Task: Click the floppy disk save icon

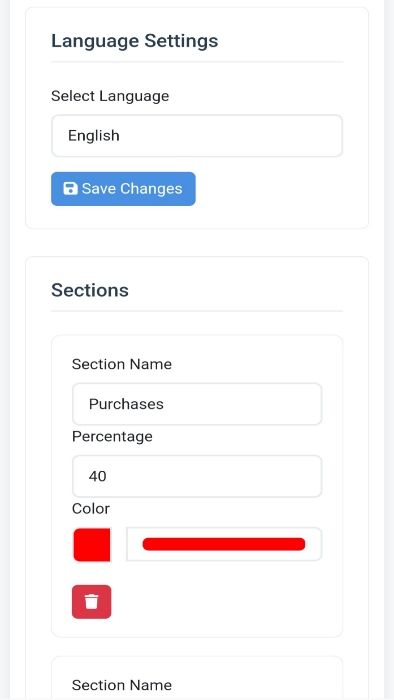Action: 70,188
